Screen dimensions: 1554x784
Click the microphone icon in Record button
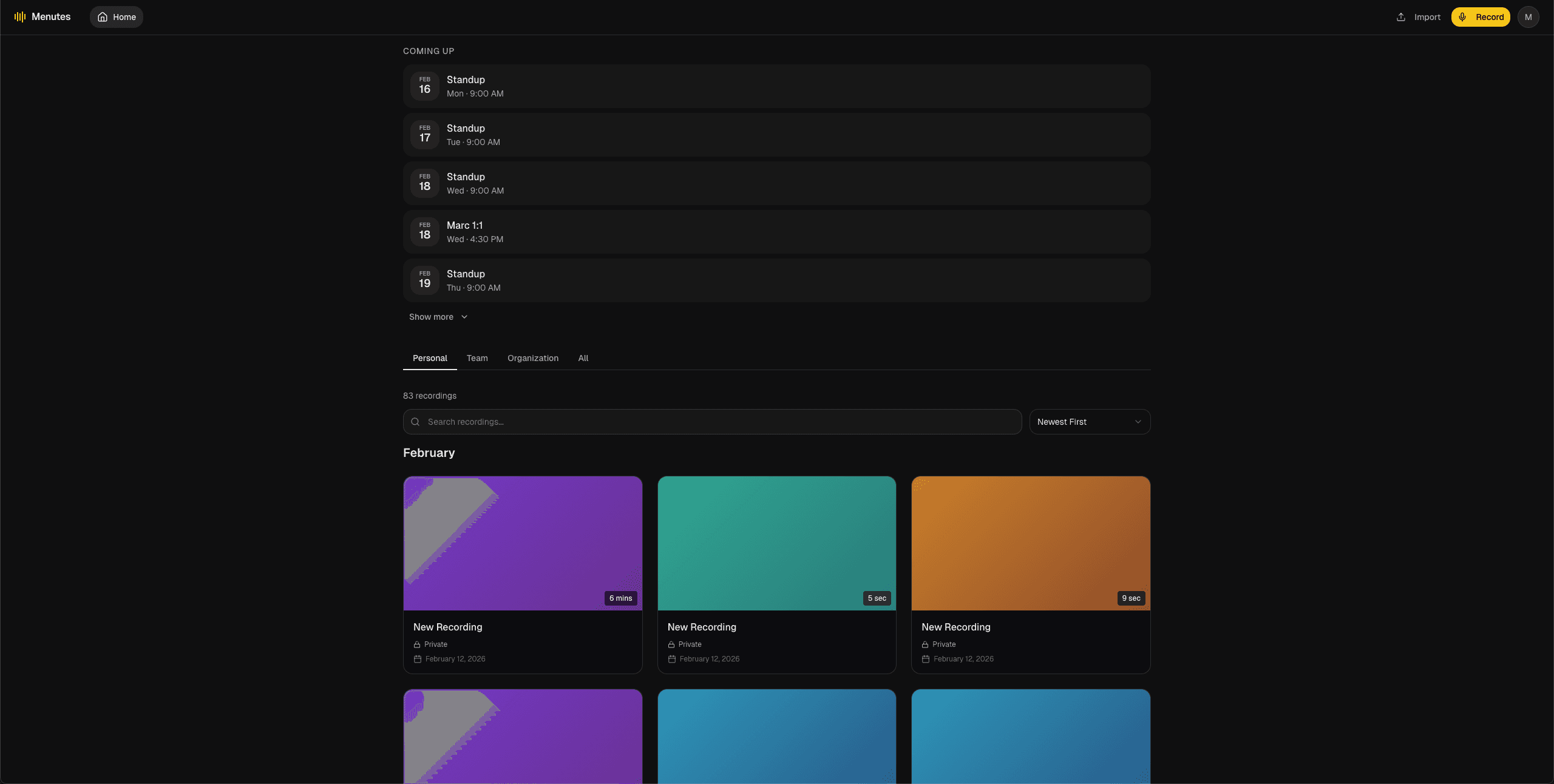[1462, 17]
